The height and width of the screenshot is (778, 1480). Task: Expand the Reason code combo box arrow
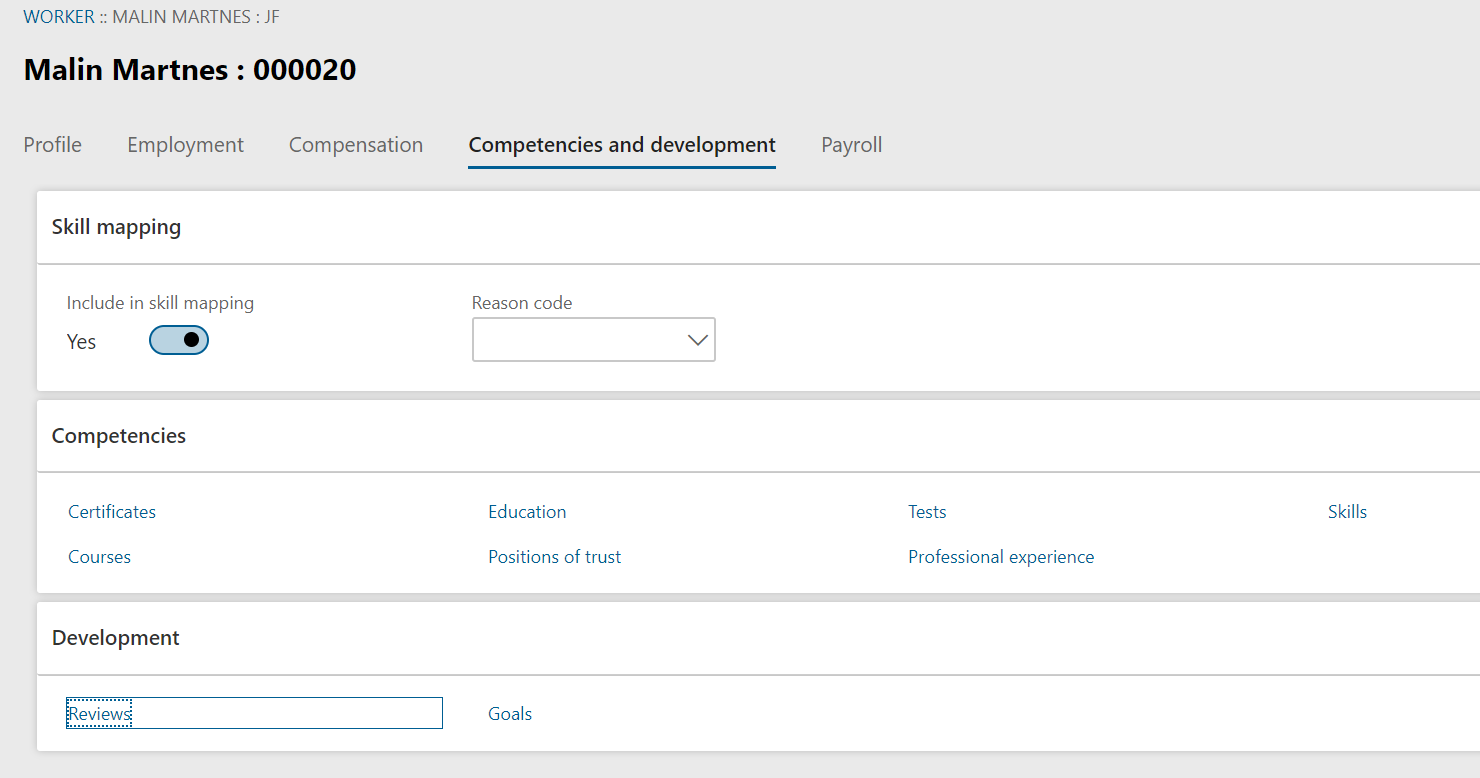point(697,340)
